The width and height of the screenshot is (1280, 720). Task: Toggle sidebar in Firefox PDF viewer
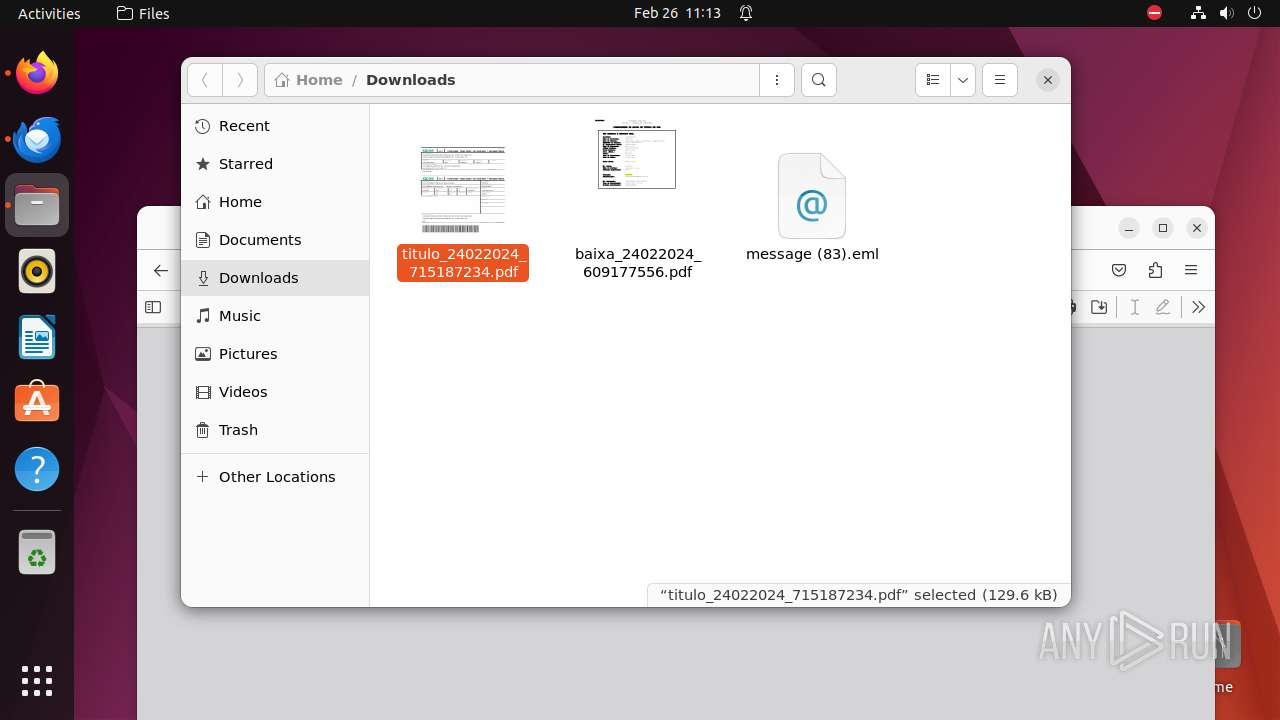[x=153, y=307]
